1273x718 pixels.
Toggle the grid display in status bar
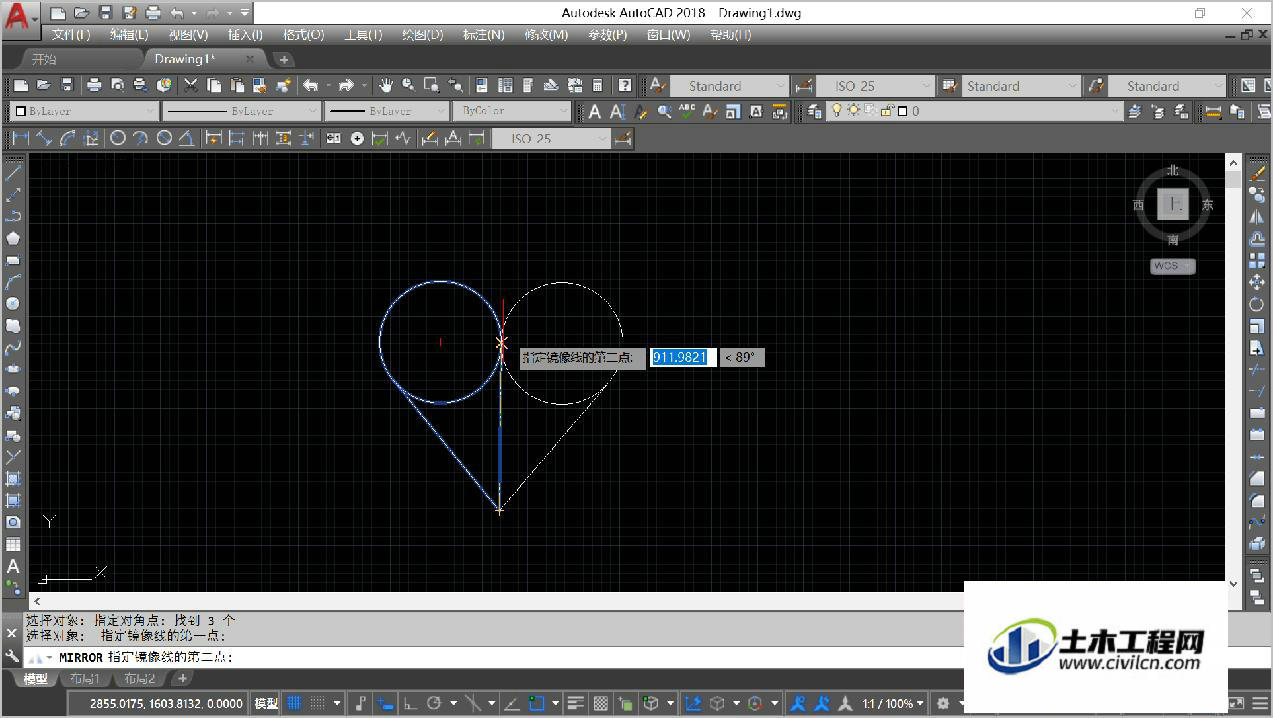(294, 703)
